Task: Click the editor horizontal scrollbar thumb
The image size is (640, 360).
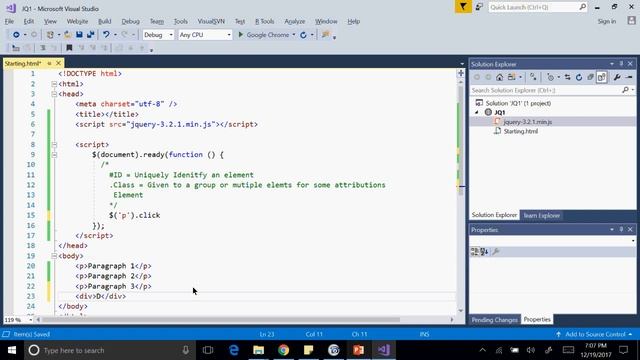Action: pyautogui.click(x=220, y=320)
